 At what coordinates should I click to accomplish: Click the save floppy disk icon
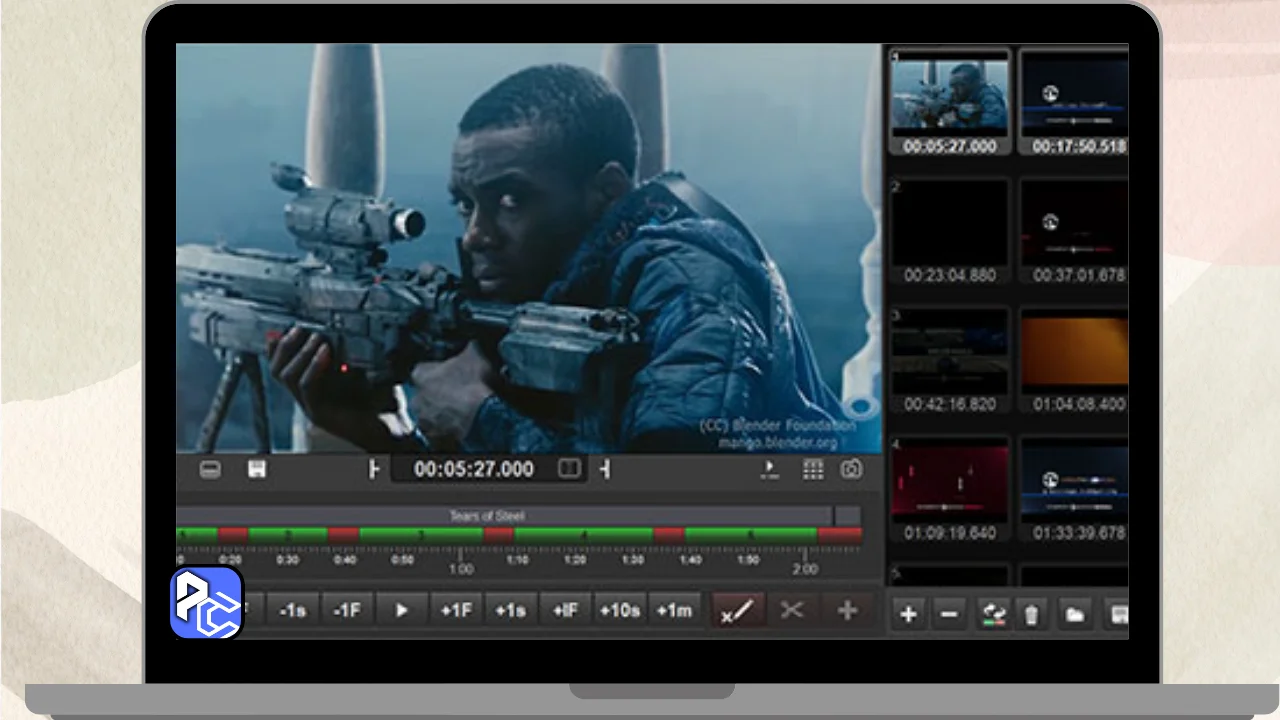pos(257,469)
